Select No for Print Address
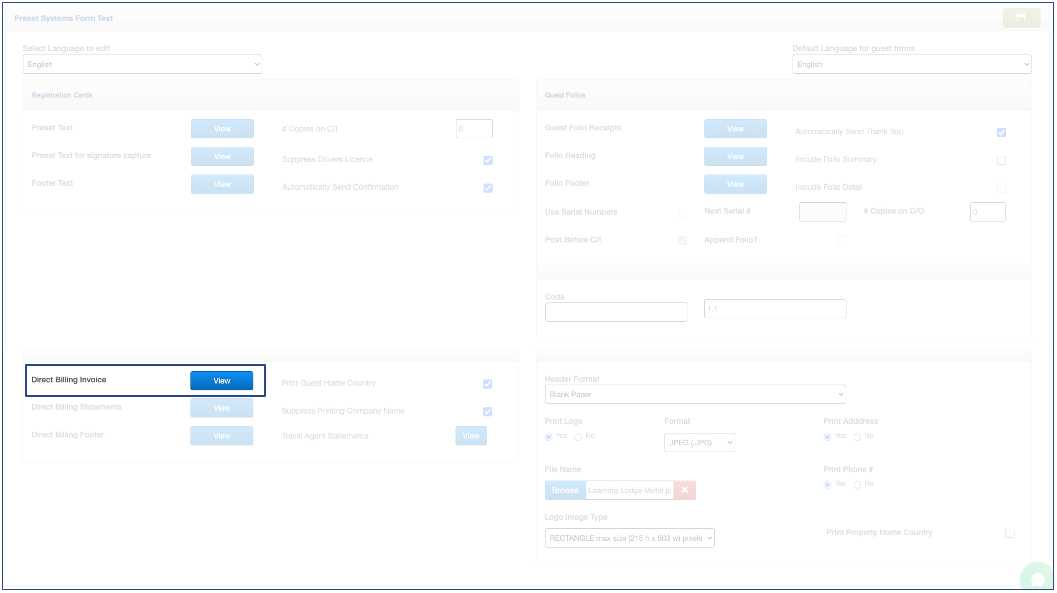This screenshot has height=593, width=1057. pos(857,437)
